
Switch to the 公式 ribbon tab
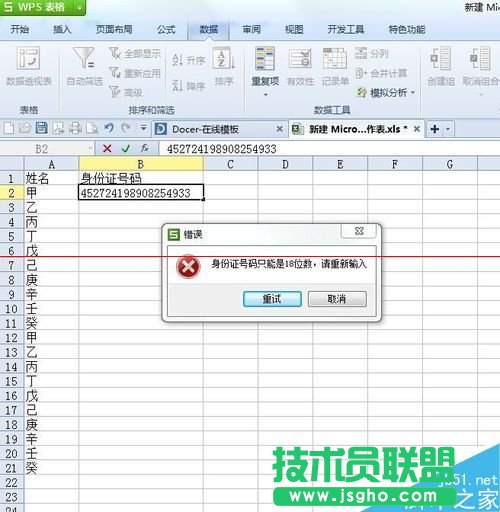[x=166, y=30]
